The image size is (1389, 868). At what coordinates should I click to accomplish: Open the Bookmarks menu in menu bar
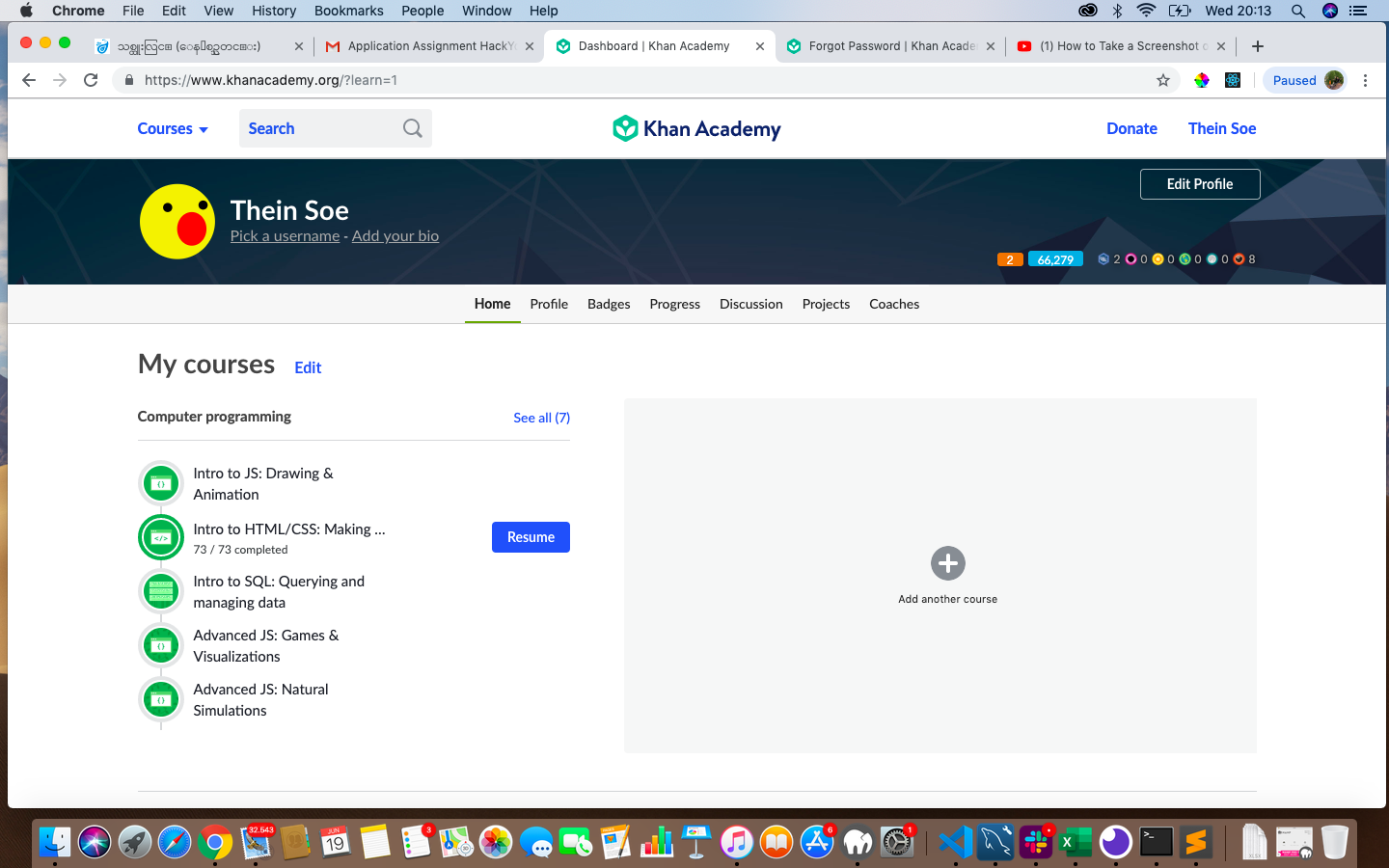point(348,11)
